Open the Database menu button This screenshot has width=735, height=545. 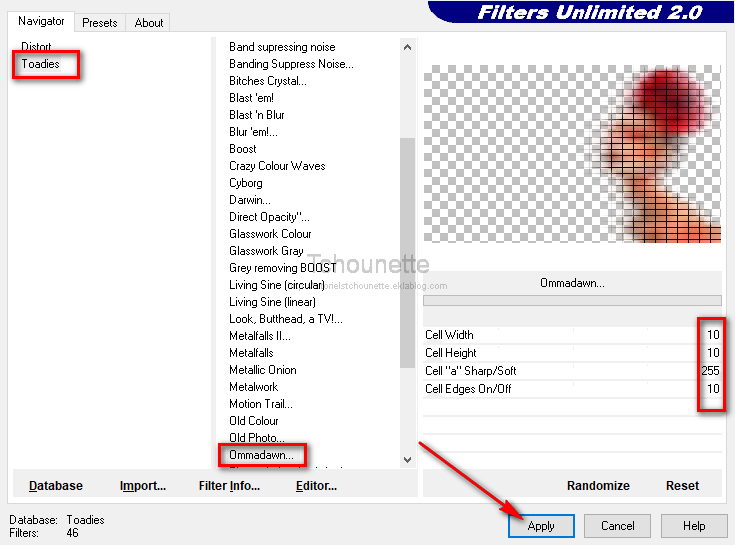tap(56, 486)
